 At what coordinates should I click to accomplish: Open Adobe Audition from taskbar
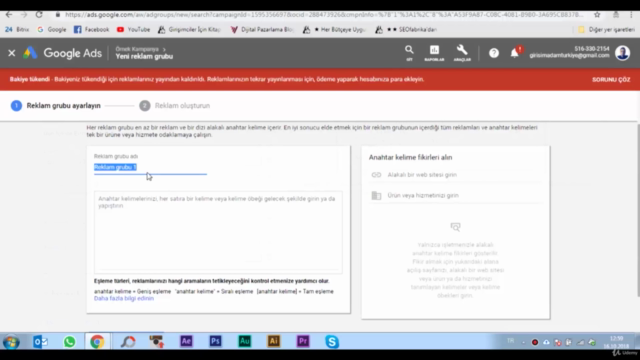click(244, 341)
